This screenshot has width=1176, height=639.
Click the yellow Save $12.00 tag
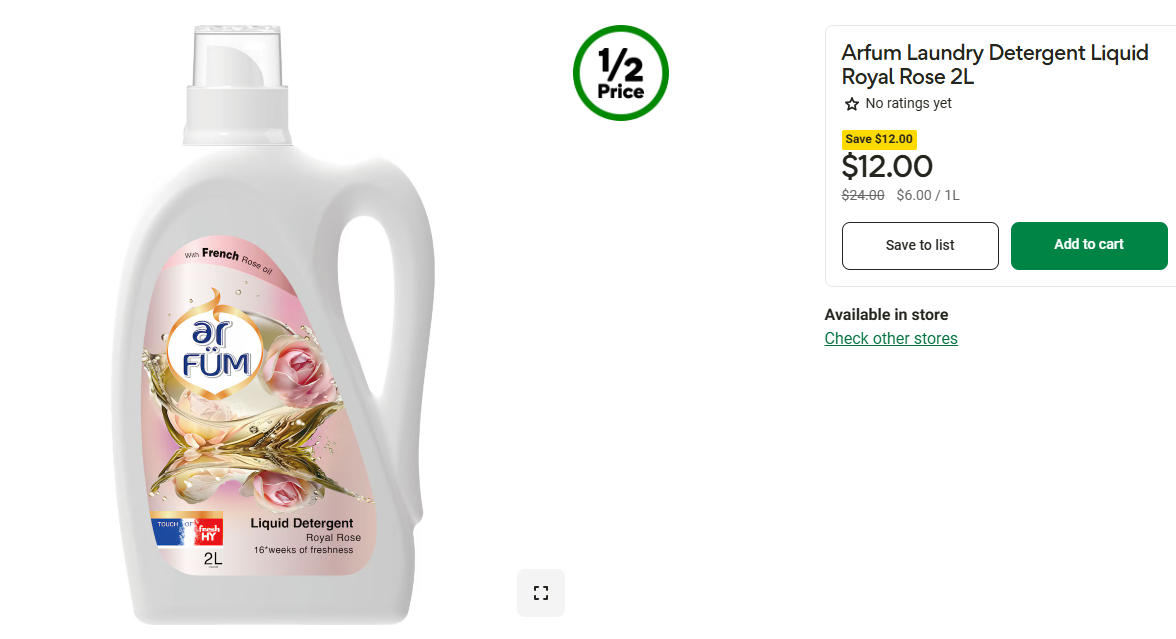point(879,139)
